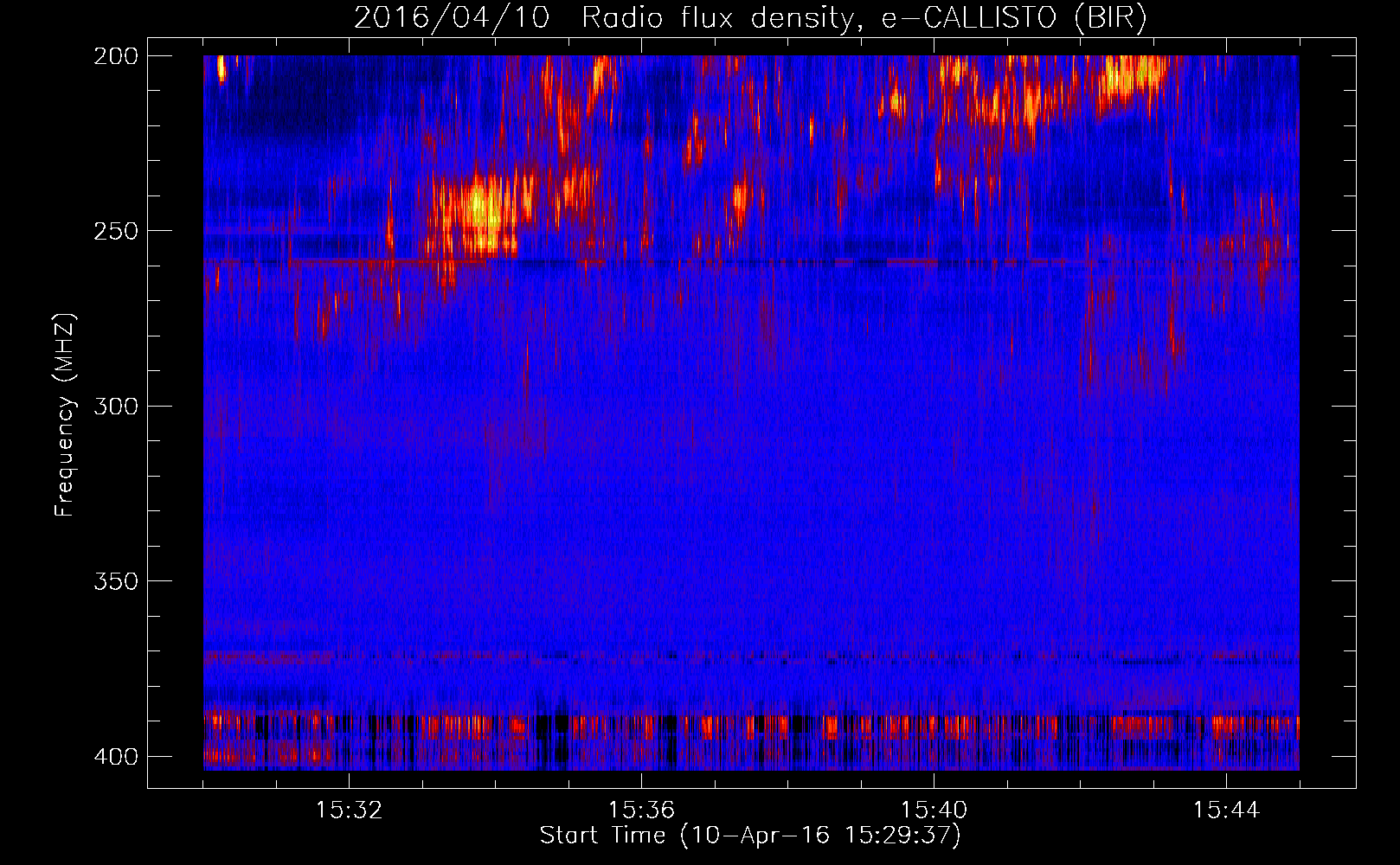Click the Start Time axis label
The height and width of the screenshot is (865, 1400).
[x=750, y=836]
